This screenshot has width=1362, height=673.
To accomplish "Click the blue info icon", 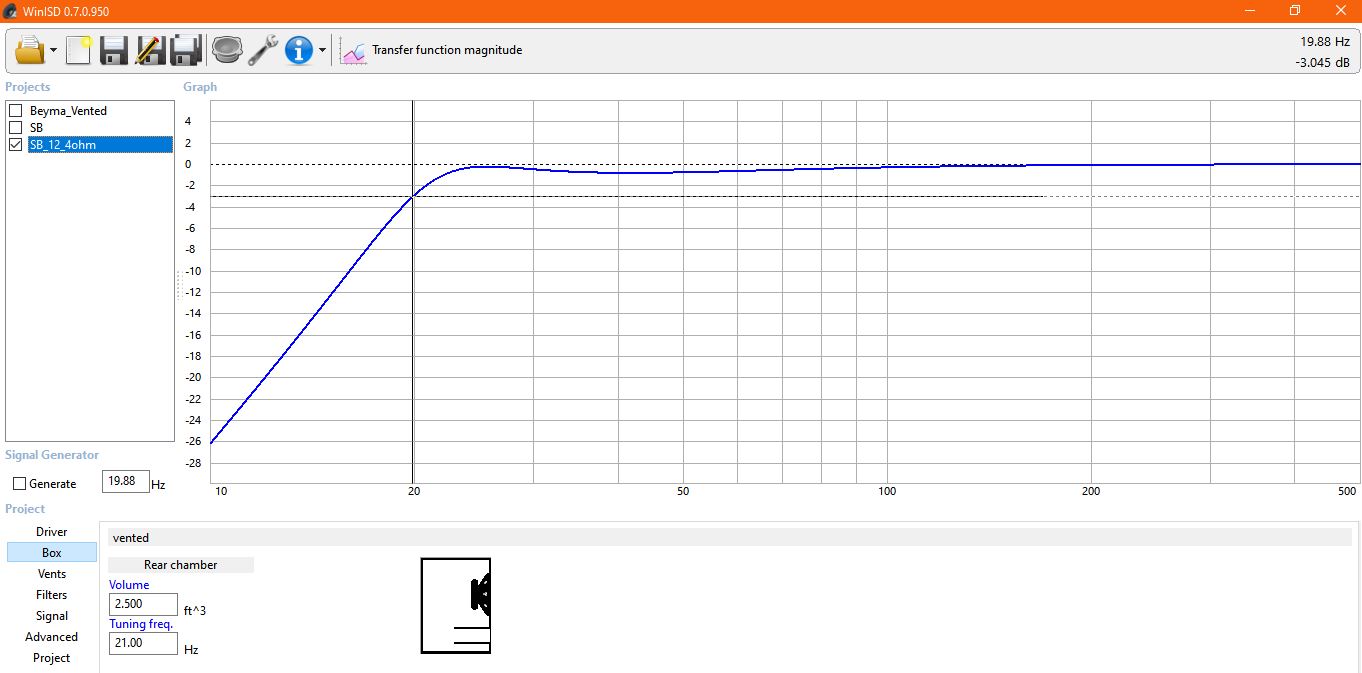I will pyautogui.click(x=299, y=49).
